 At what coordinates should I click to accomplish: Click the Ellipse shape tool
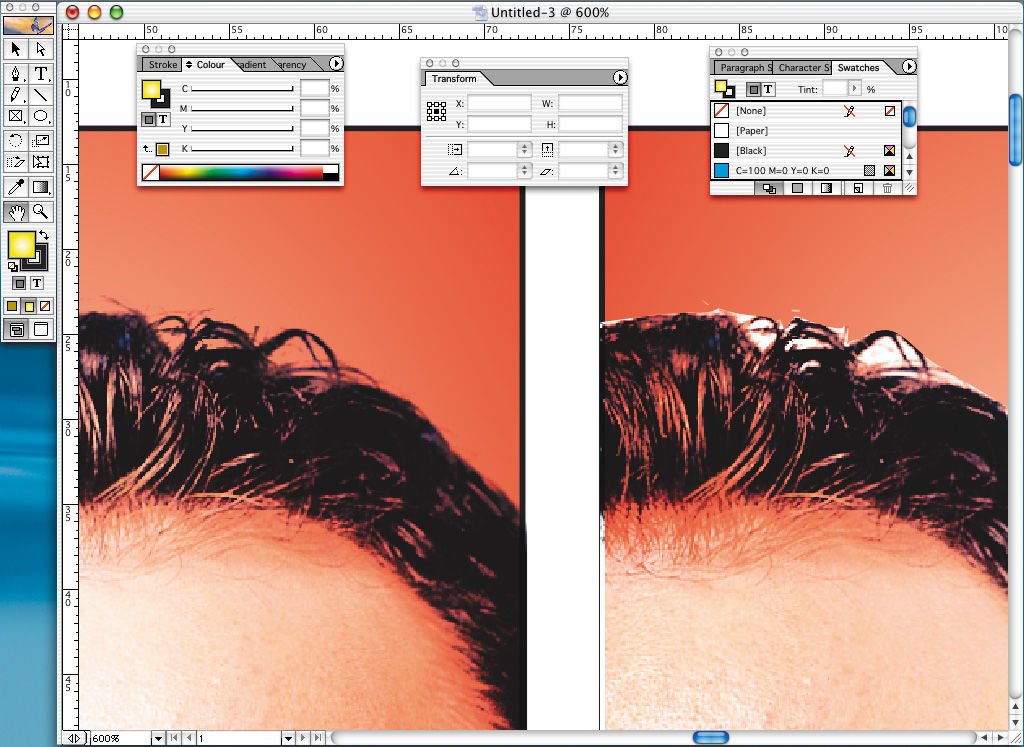[x=41, y=117]
